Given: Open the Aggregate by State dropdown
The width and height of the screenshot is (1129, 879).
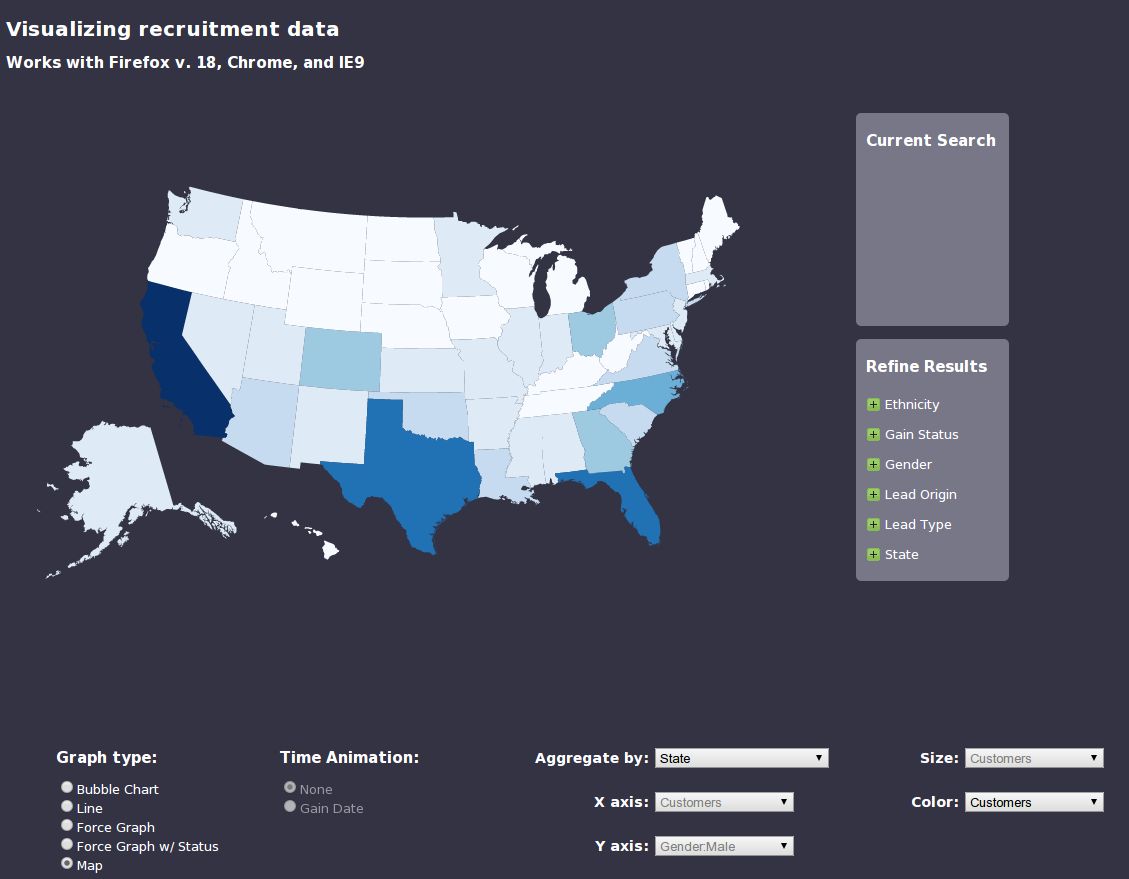Looking at the screenshot, I should (742, 758).
